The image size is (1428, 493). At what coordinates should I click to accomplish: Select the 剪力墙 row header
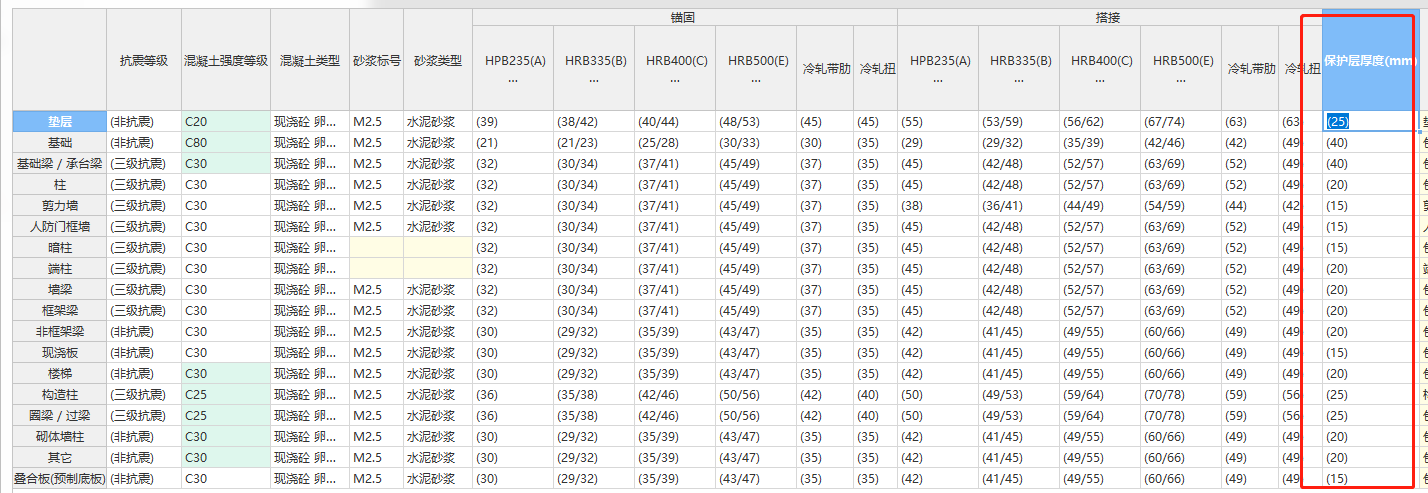(59, 205)
